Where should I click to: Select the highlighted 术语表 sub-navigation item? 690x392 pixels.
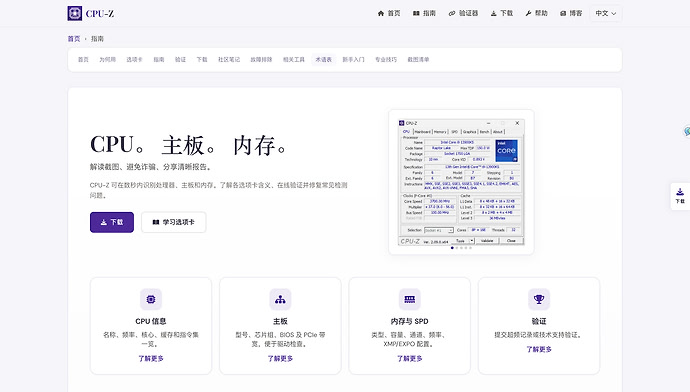pos(323,59)
